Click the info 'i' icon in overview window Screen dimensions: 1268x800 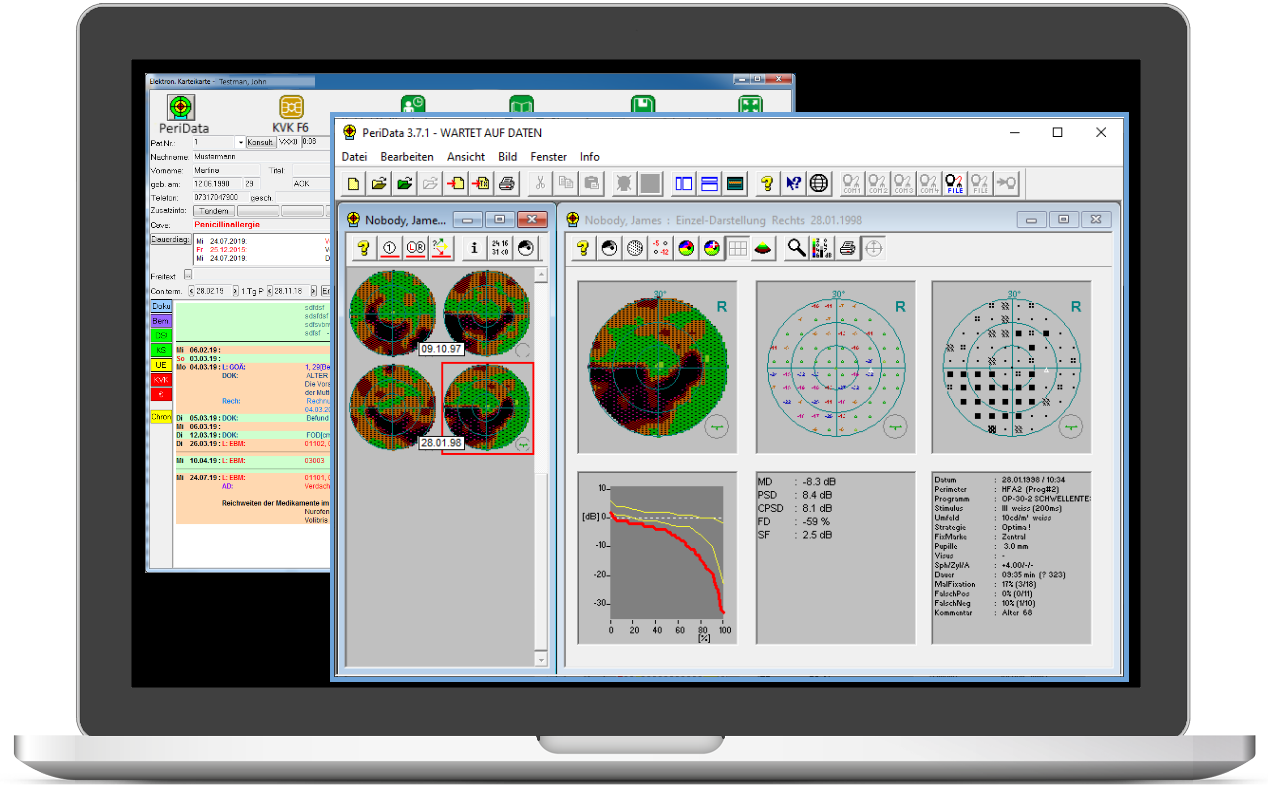[x=475, y=248]
